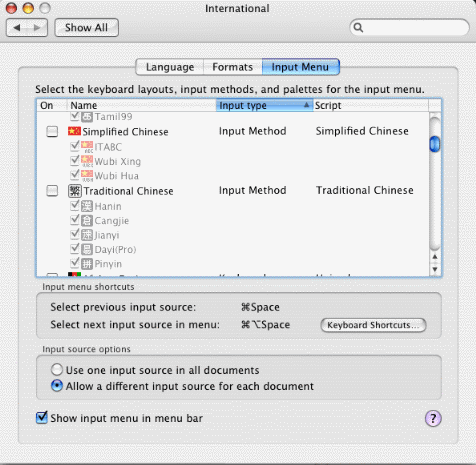
Task: Toggle the Tamil99 checkbox
Action: click(75, 116)
